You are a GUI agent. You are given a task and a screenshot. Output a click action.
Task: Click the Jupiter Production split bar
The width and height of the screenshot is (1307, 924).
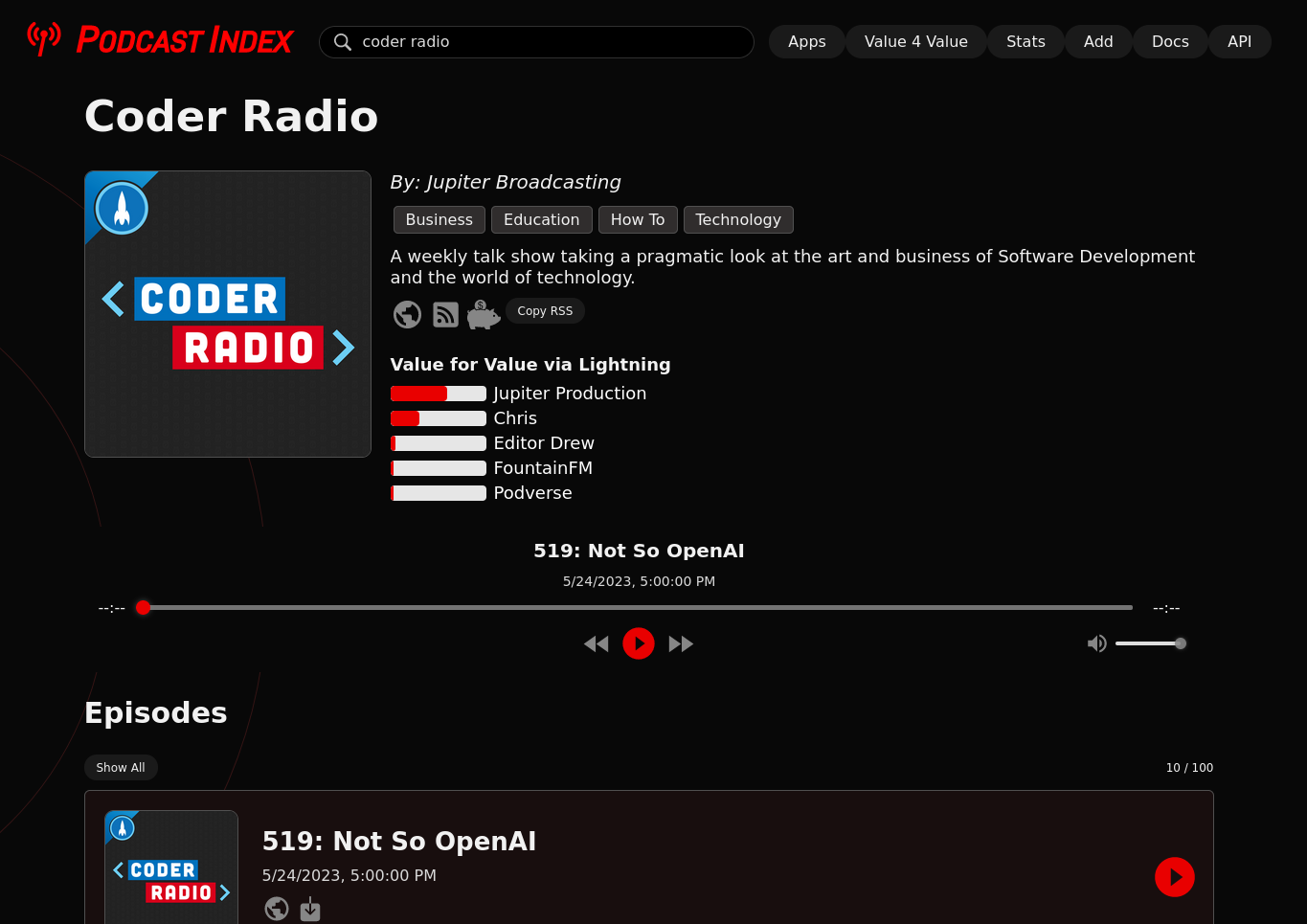439,394
